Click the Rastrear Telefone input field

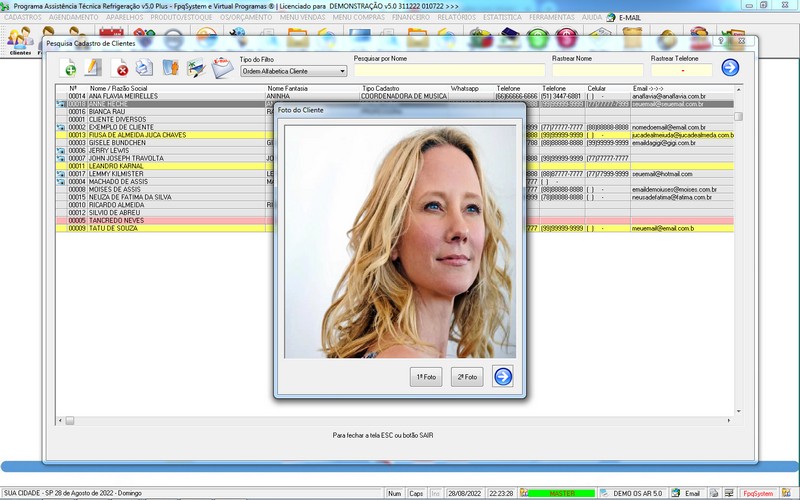click(x=681, y=70)
